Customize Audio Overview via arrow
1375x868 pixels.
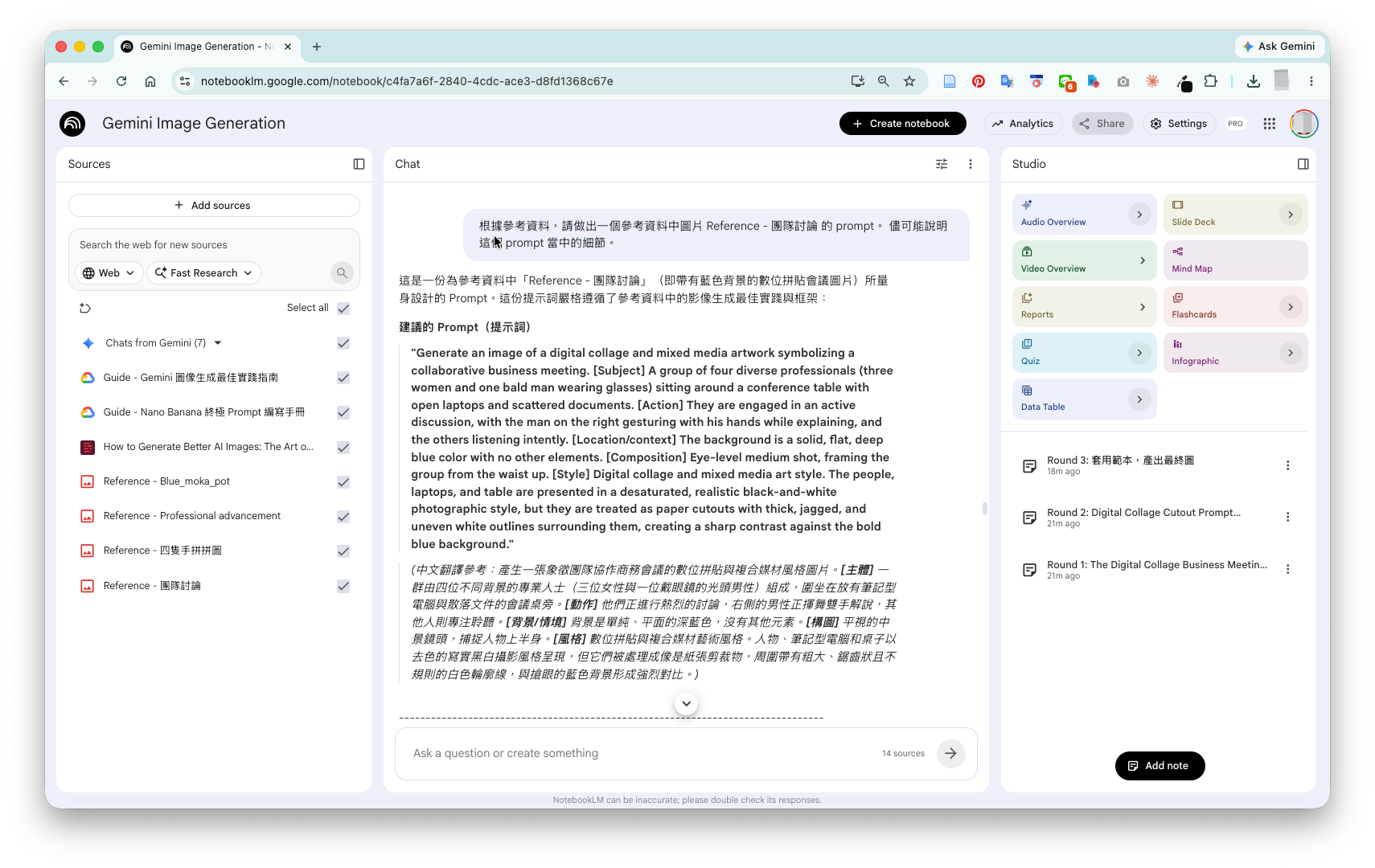pos(1139,215)
